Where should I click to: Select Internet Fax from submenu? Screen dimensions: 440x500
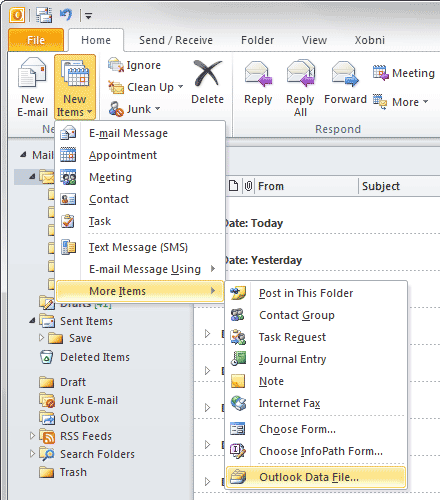pyautogui.click(x=316, y=403)
